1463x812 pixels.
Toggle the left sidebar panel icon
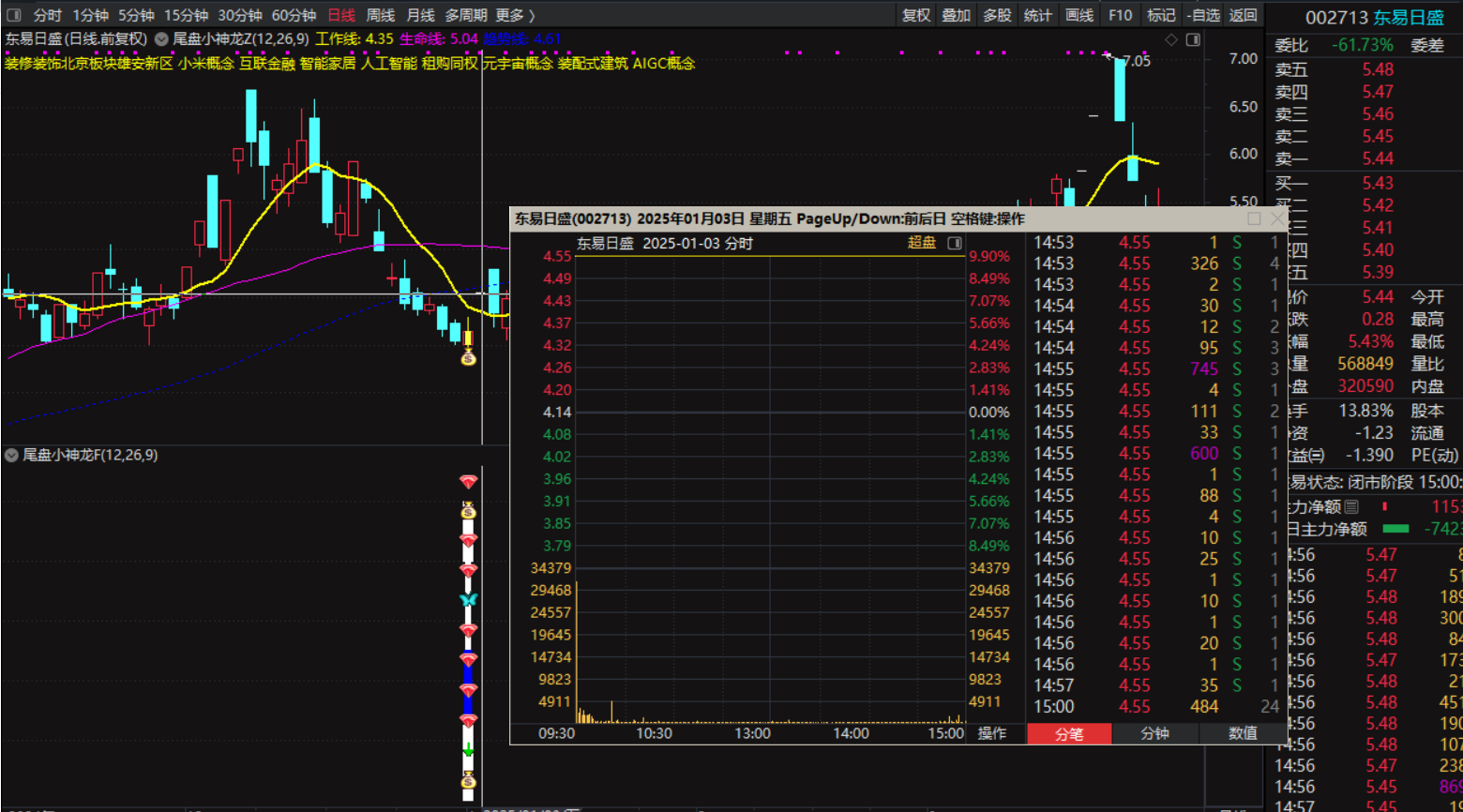14,15
